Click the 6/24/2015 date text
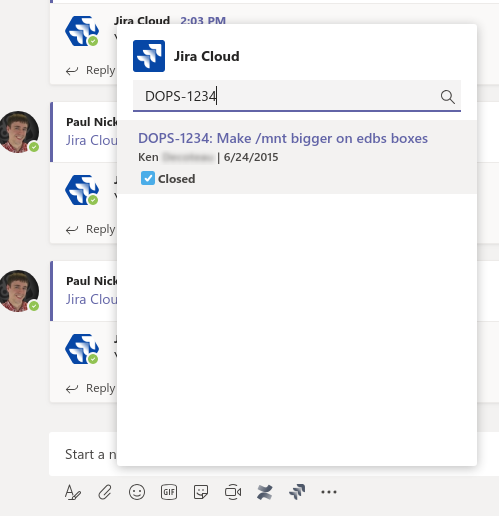 pyautogui.click(x=251, y=157)
